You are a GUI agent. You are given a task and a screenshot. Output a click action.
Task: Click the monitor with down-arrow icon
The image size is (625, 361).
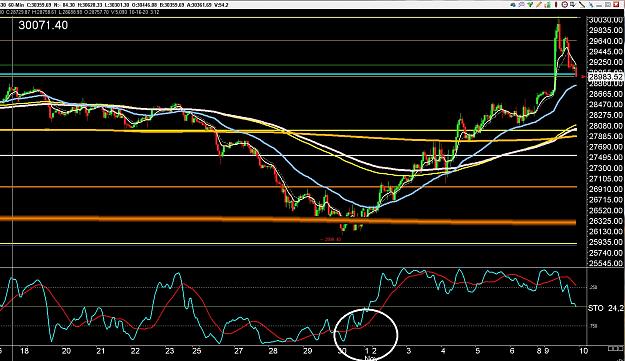point(573,5)
